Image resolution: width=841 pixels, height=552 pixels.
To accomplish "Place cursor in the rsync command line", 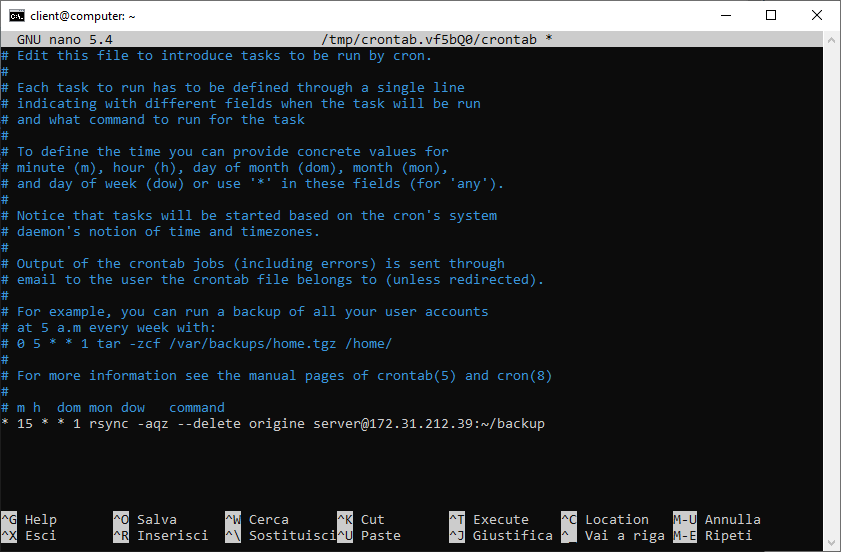I will pyautogui.click(x=273, y=424).
